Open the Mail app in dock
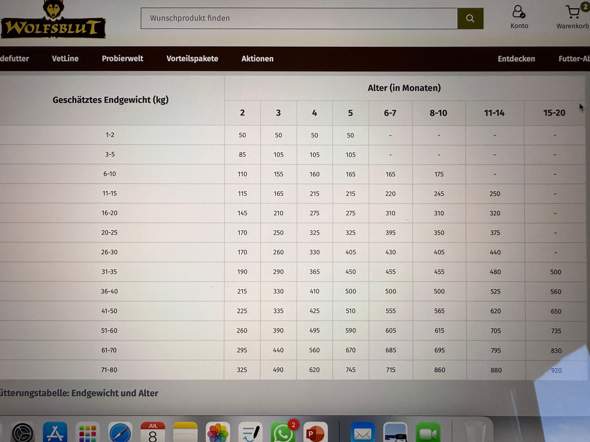The height and width of the screenshot is (442, 590). tap(363, 433)
